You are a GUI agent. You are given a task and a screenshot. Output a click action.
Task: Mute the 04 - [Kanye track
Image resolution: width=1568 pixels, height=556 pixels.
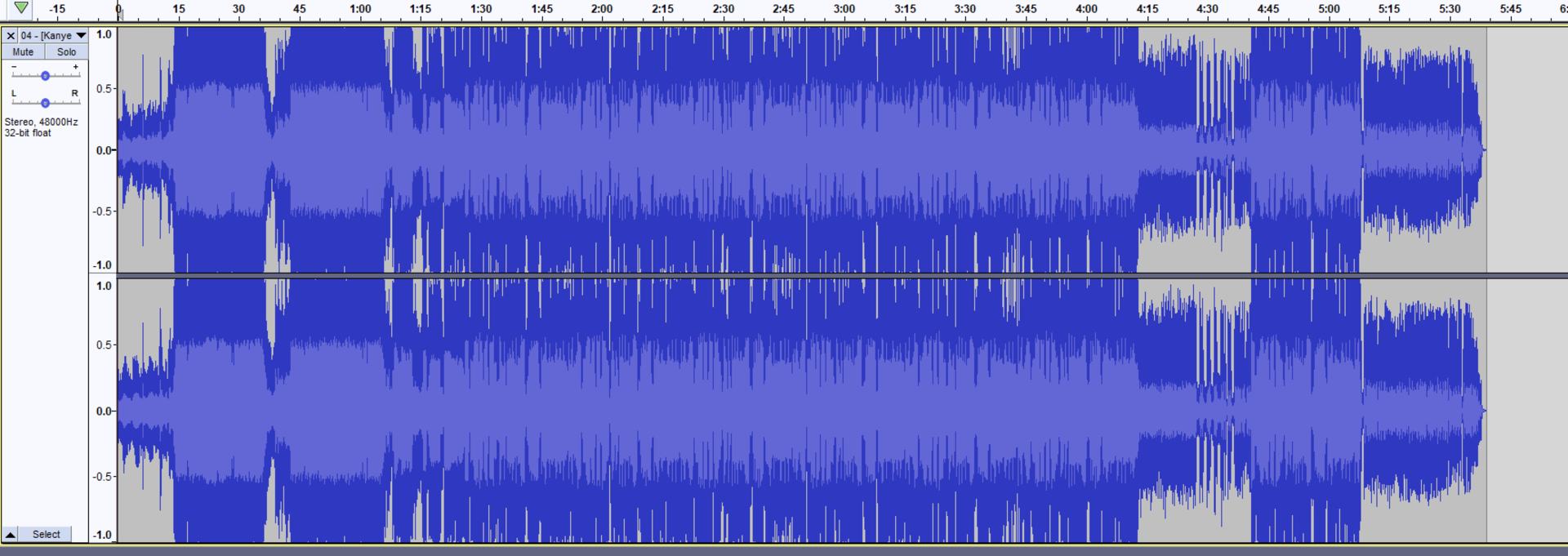pos(23,51)
